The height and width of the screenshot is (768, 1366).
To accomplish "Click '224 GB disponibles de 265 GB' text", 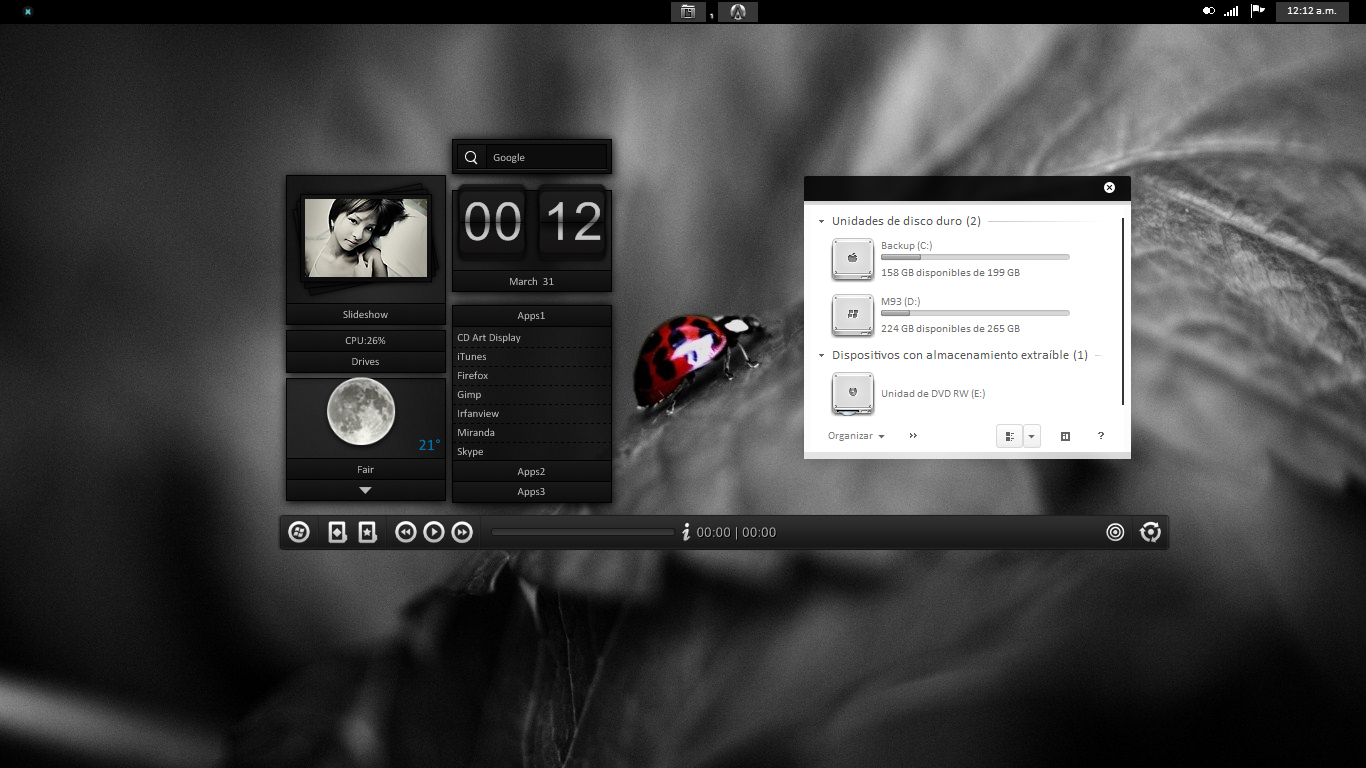I will pyautogui.click(x=950, y=328).
